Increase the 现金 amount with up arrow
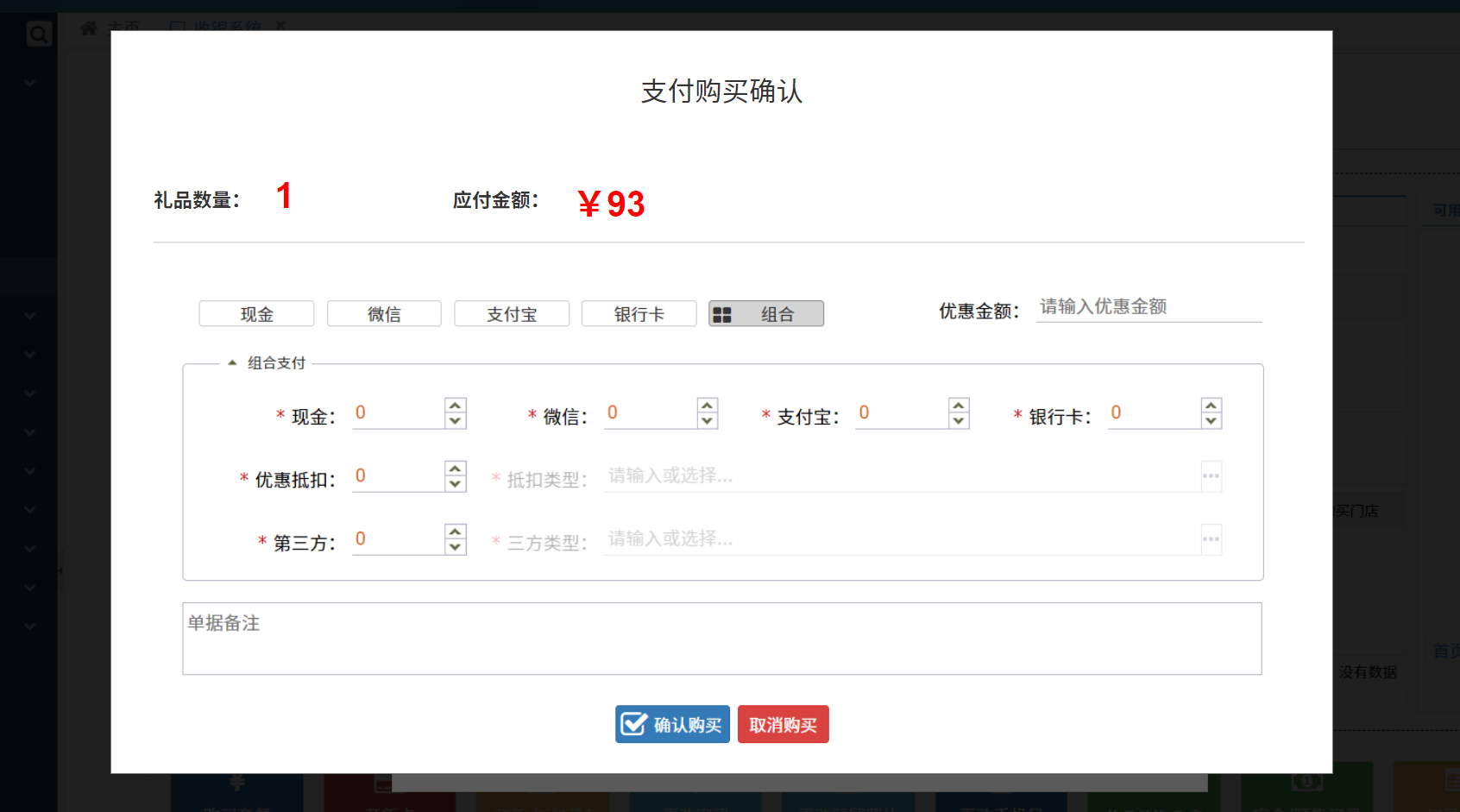This screenshot has width=1460, height=812. (x=456, y=406)
